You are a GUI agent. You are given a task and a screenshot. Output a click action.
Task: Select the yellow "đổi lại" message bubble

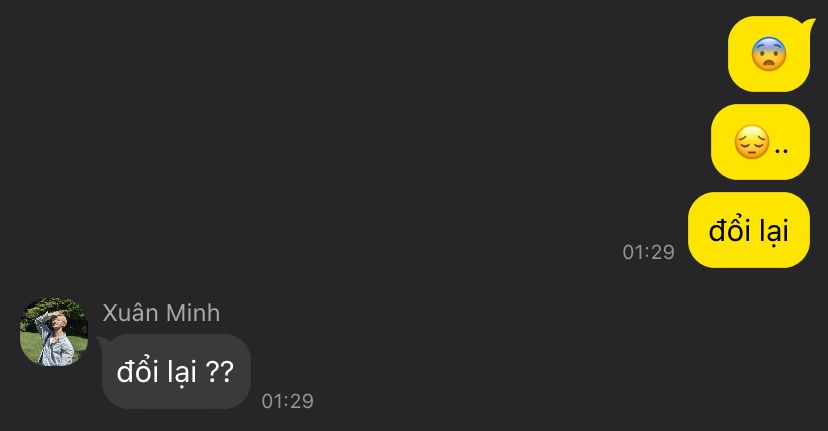click(x=749, y=230)
